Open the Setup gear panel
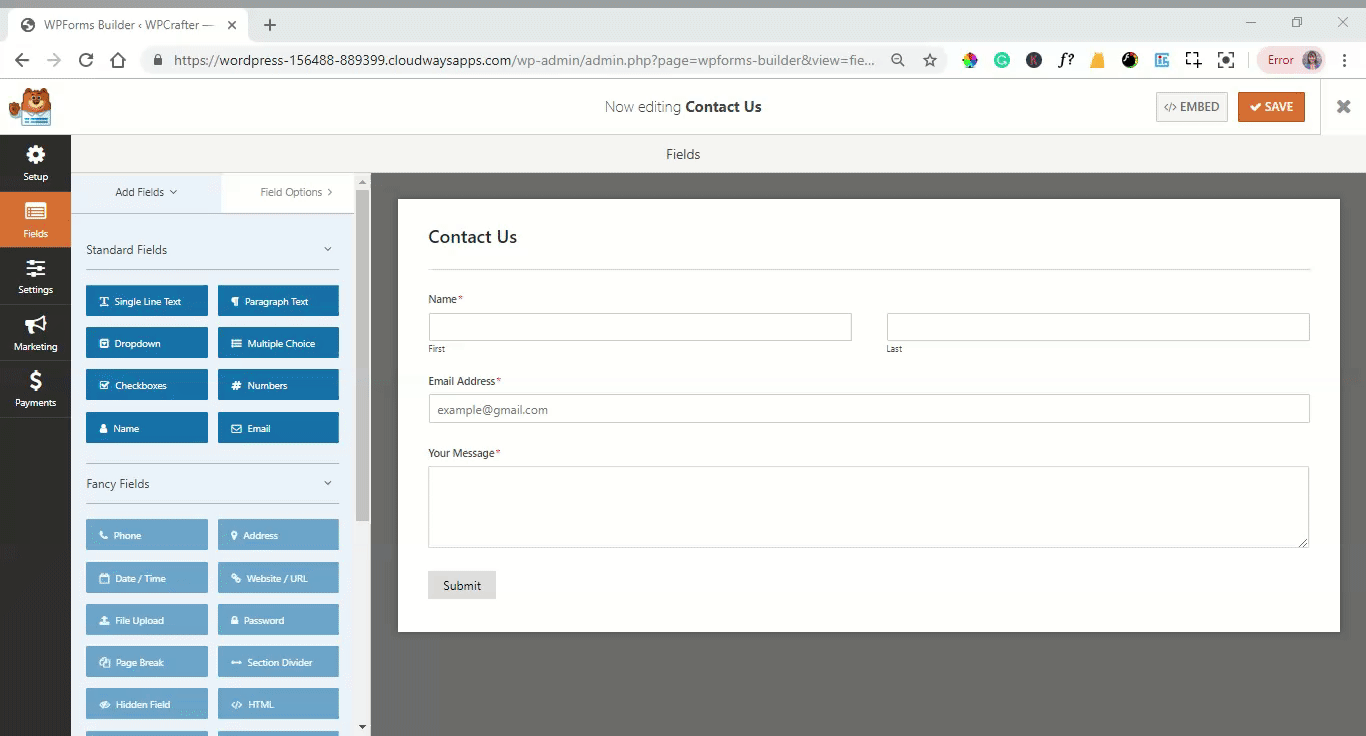Screen dimensions: 1366x736 click(35, 163)
